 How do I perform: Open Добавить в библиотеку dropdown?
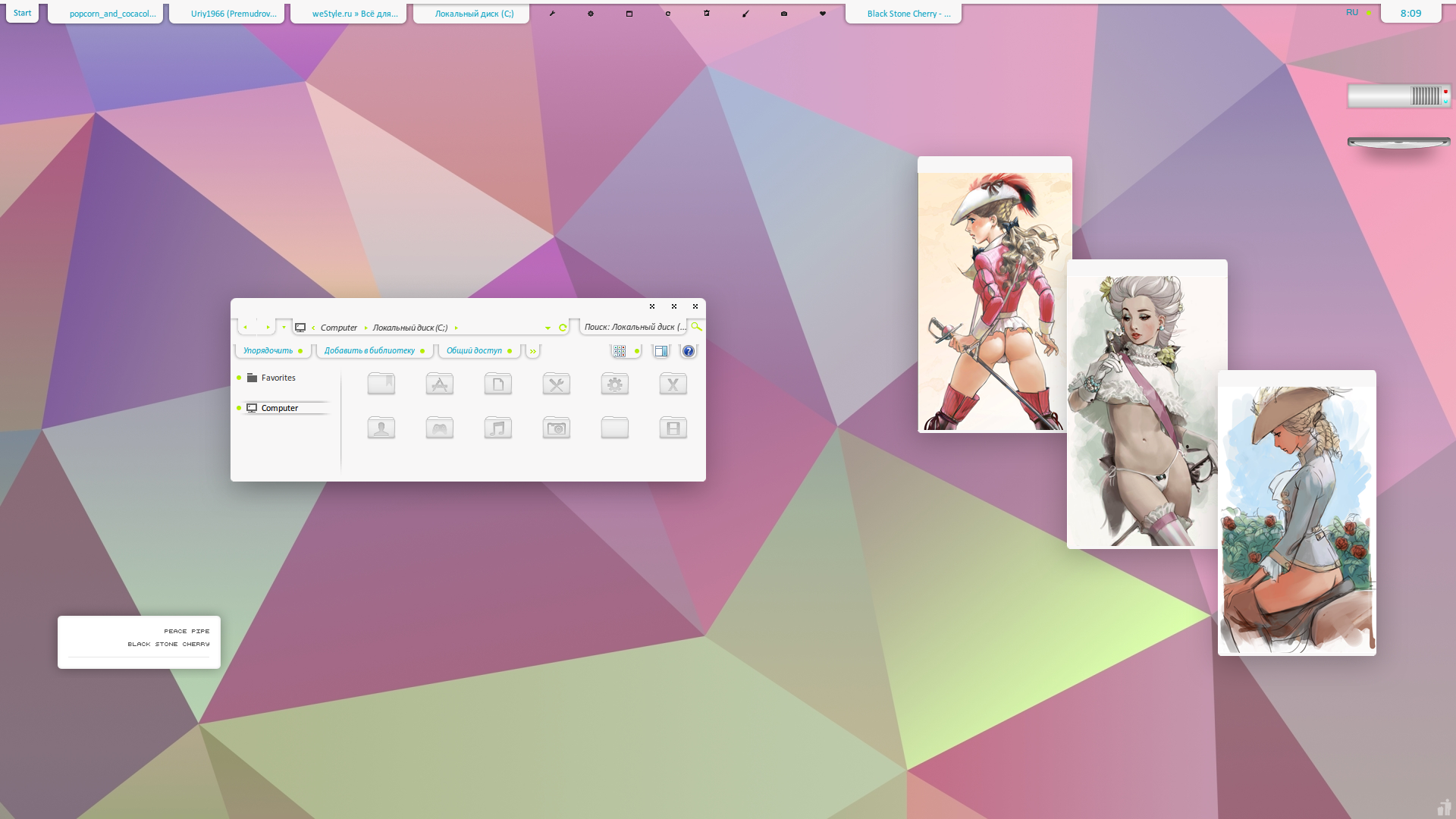pos(375,350)
